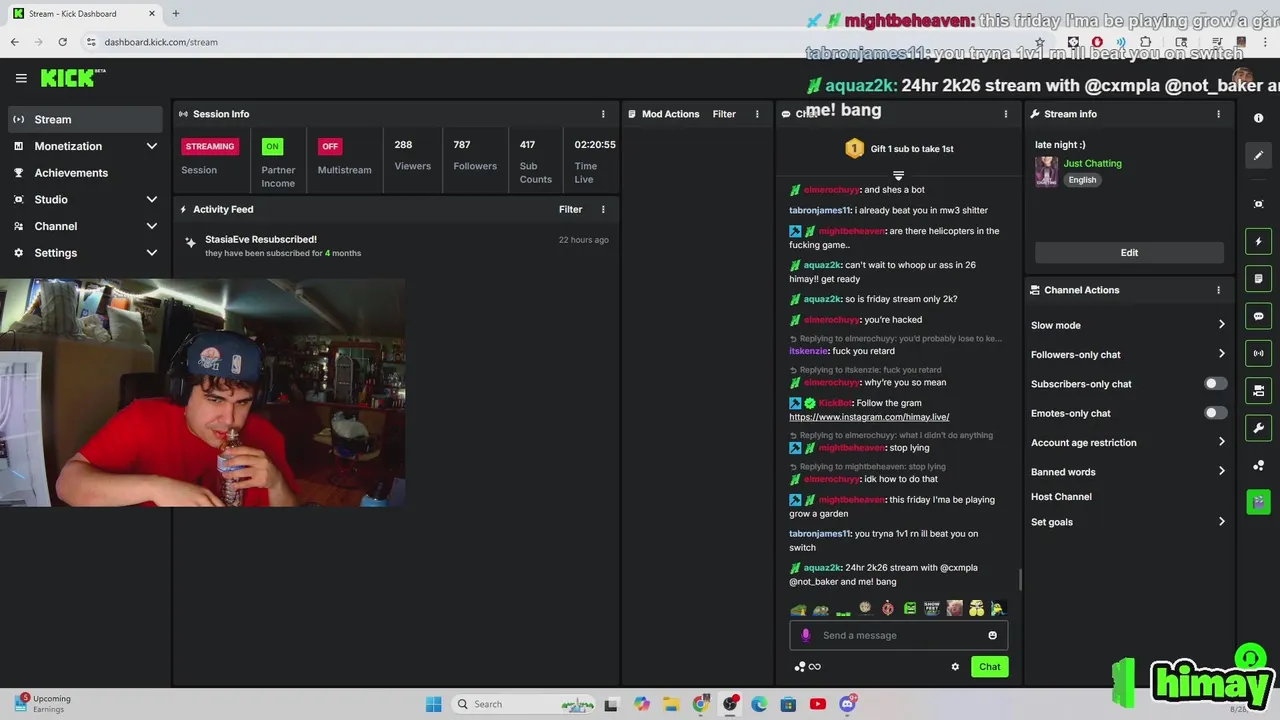Open Followers-only chat options arrow
1280x720 pixels.
tap(1221, 354)
